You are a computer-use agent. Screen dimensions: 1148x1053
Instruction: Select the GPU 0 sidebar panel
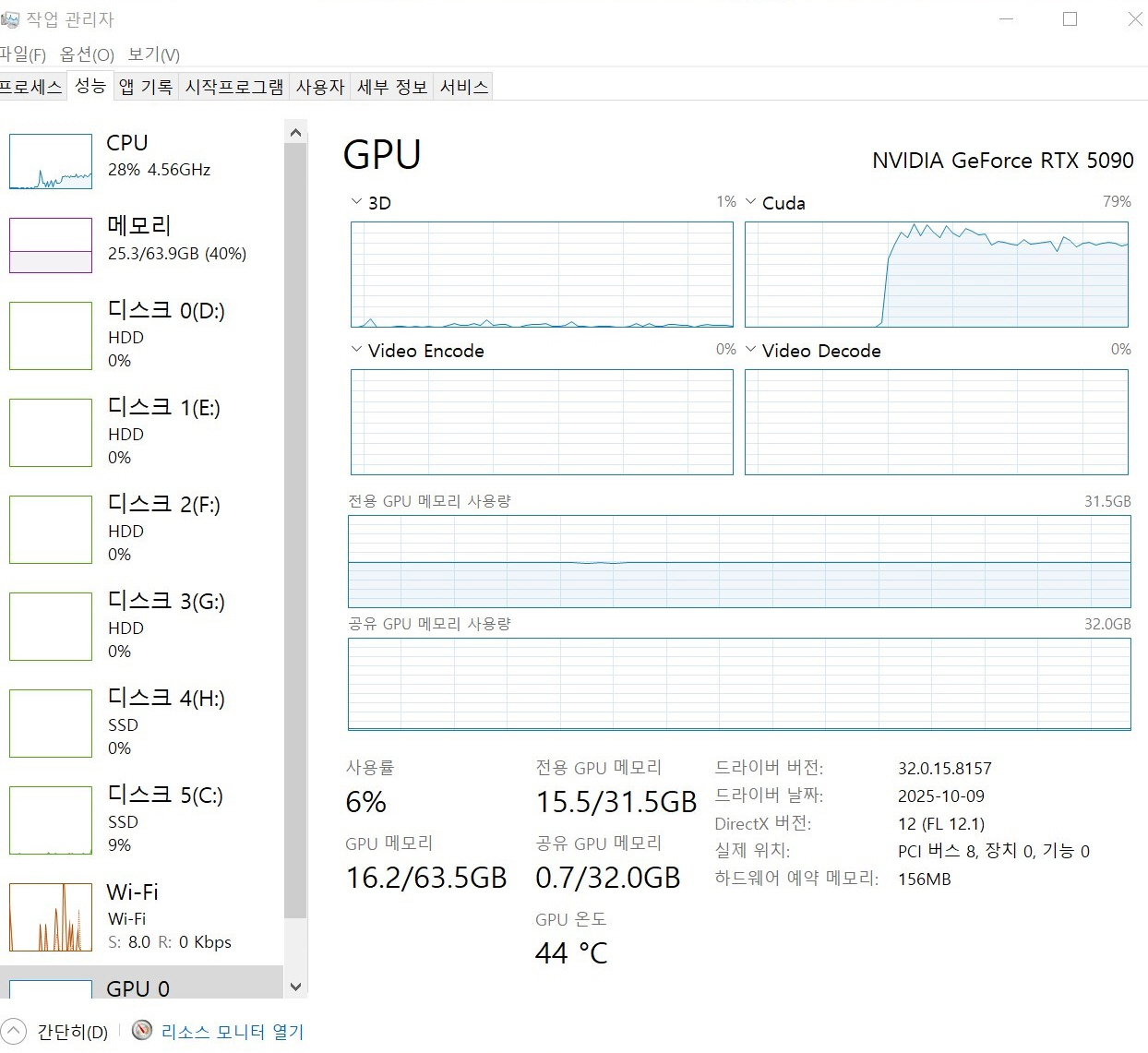[x=137, y=988]
